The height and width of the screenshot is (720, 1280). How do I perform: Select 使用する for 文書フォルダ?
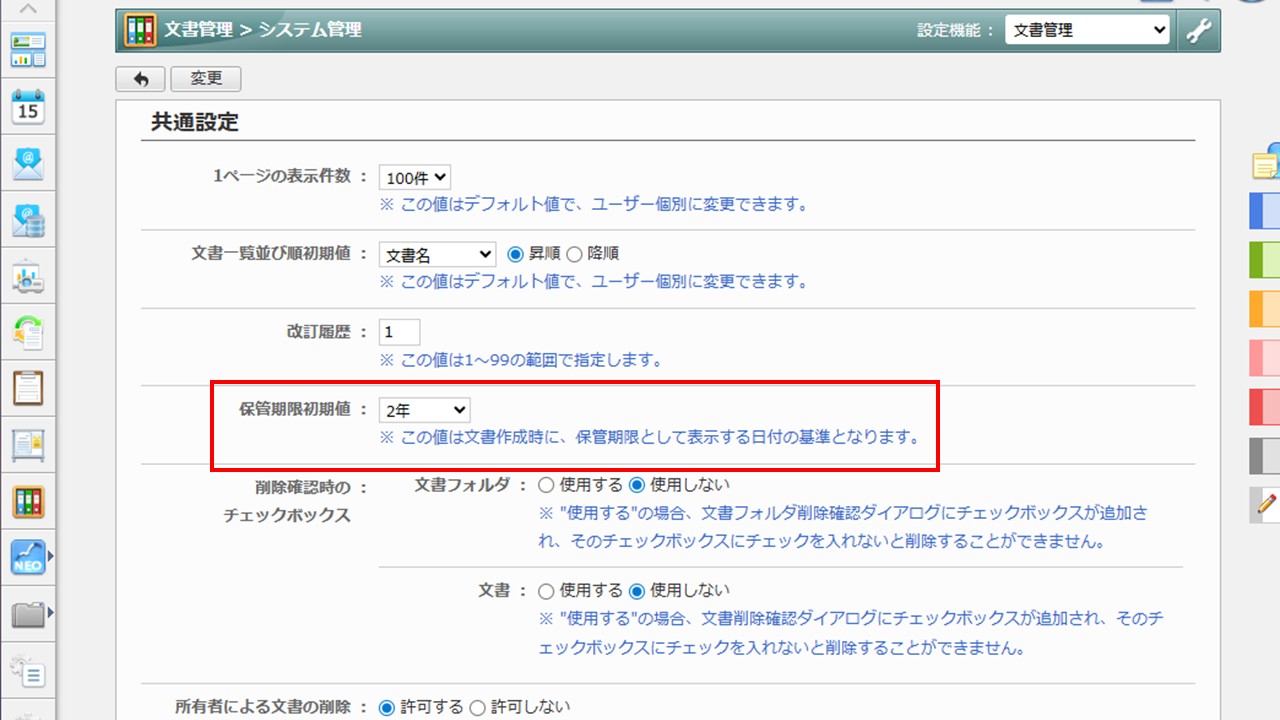[x=546, y=485]
